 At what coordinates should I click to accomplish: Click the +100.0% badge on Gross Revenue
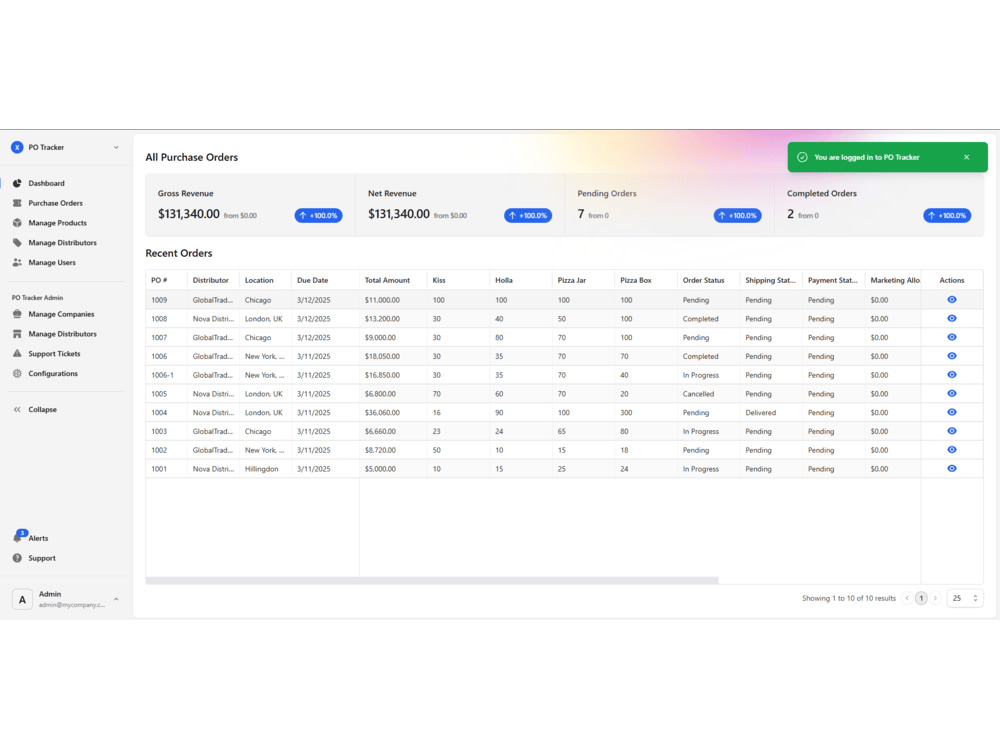(319, 215)
